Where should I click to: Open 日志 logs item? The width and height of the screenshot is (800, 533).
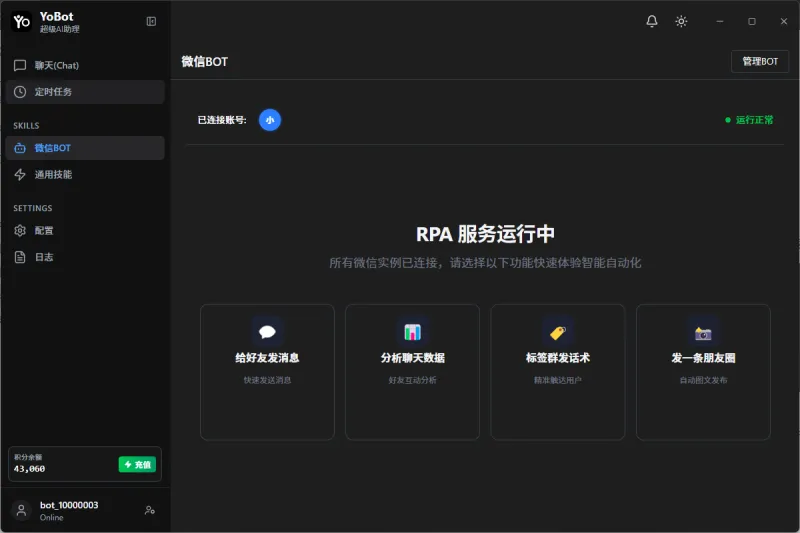pos(85,257)
